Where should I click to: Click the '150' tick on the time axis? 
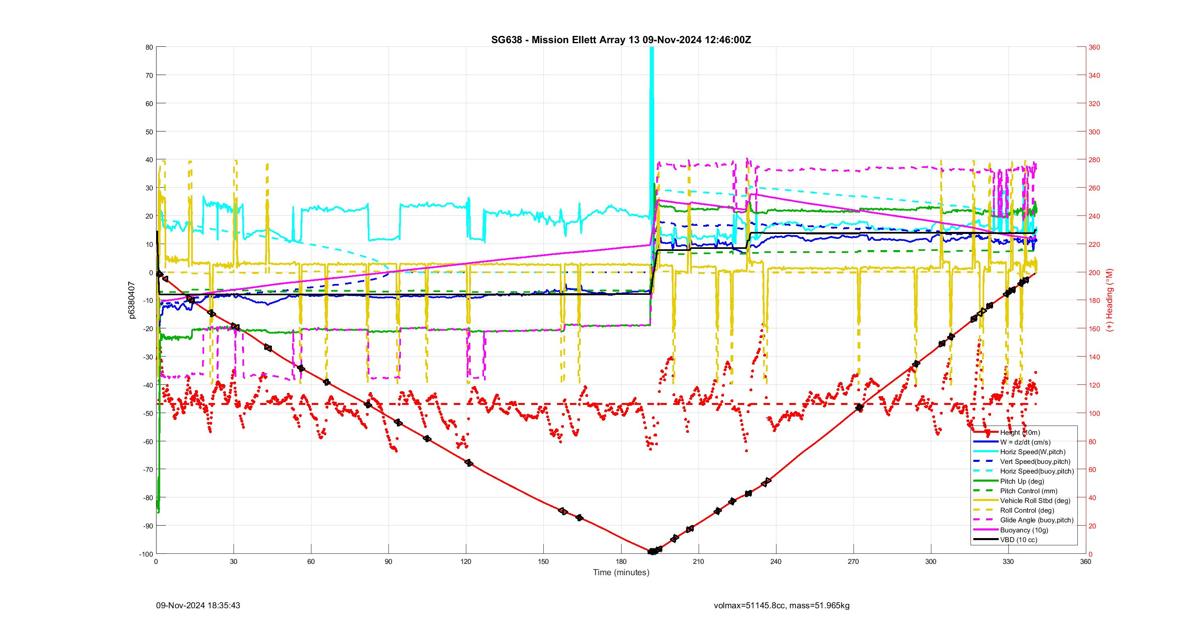pos(543,562)
